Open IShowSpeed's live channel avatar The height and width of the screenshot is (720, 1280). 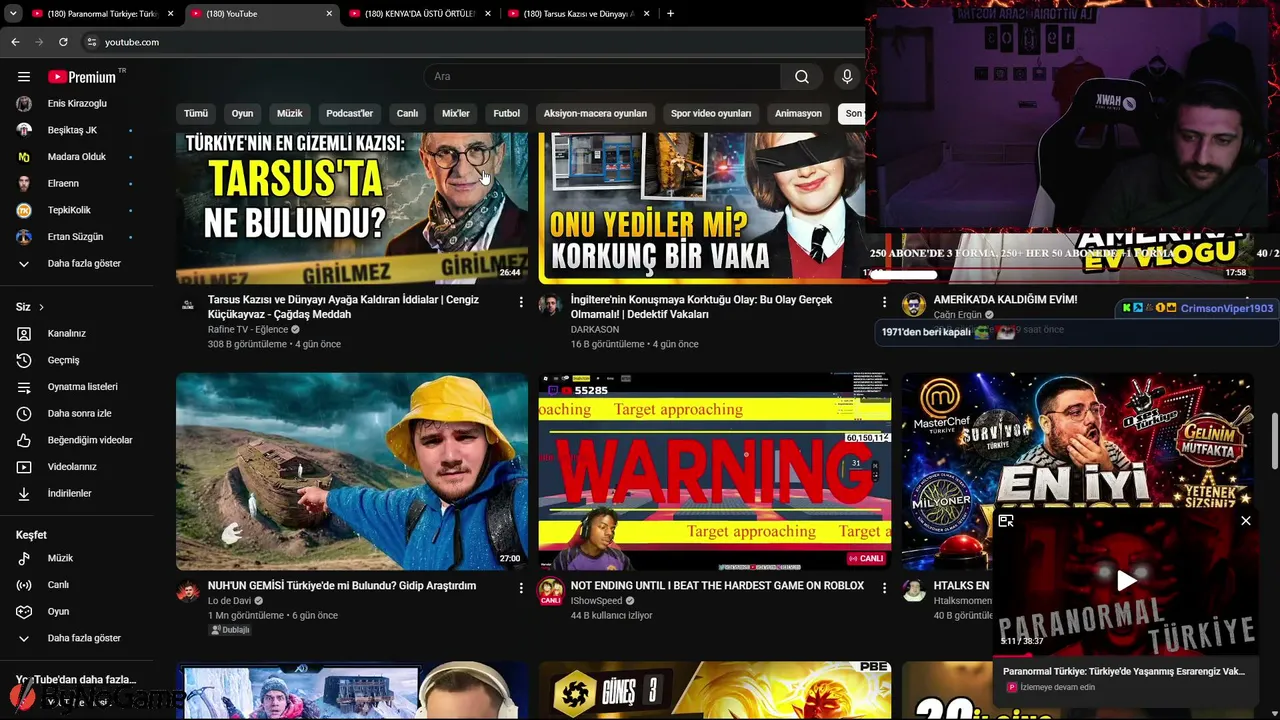[x=550, y=591]
